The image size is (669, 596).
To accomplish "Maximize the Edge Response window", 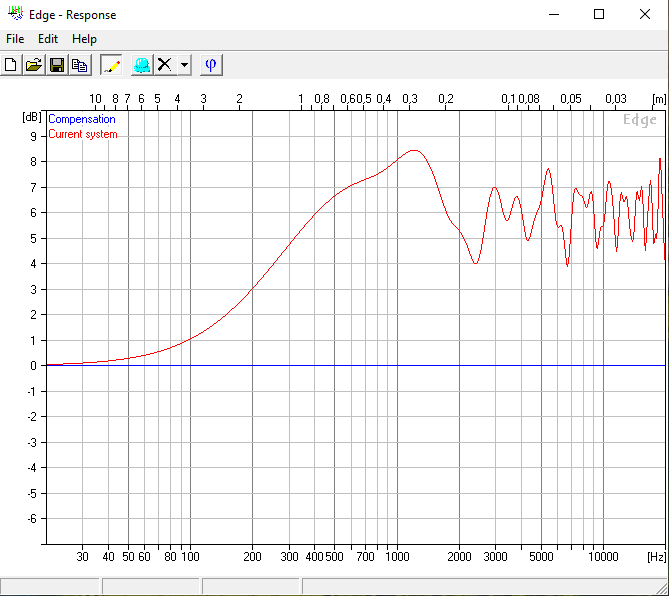I will tap(599, 14).
